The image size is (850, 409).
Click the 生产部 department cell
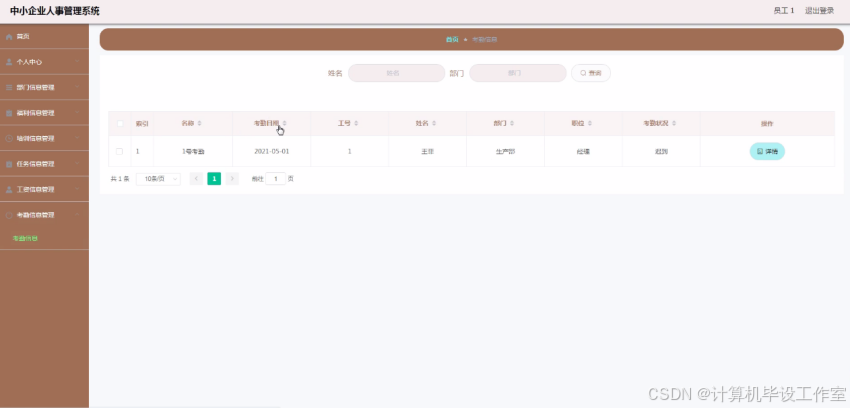coord(505,151)
